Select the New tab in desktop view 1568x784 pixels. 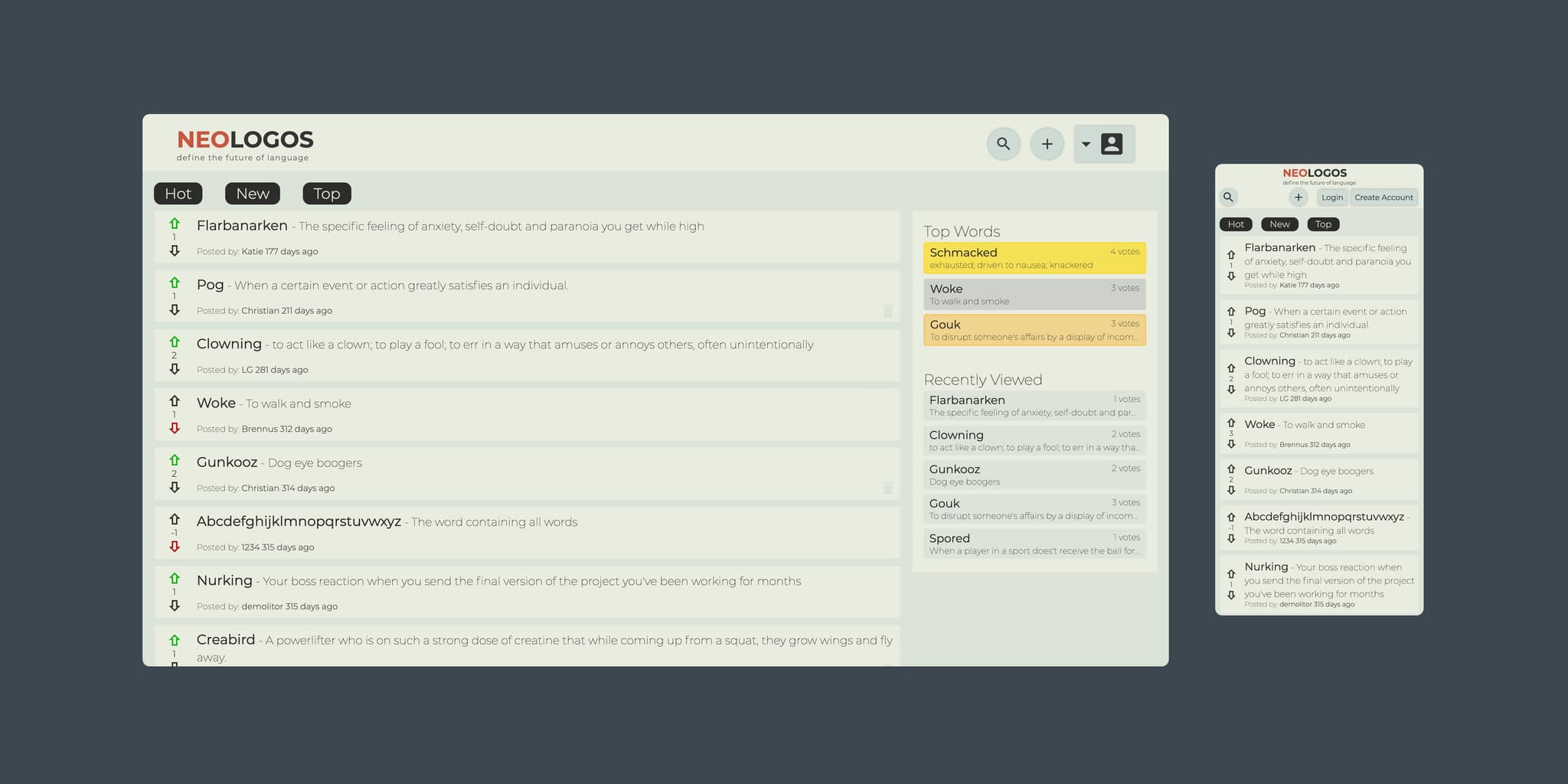click(252, 194)
